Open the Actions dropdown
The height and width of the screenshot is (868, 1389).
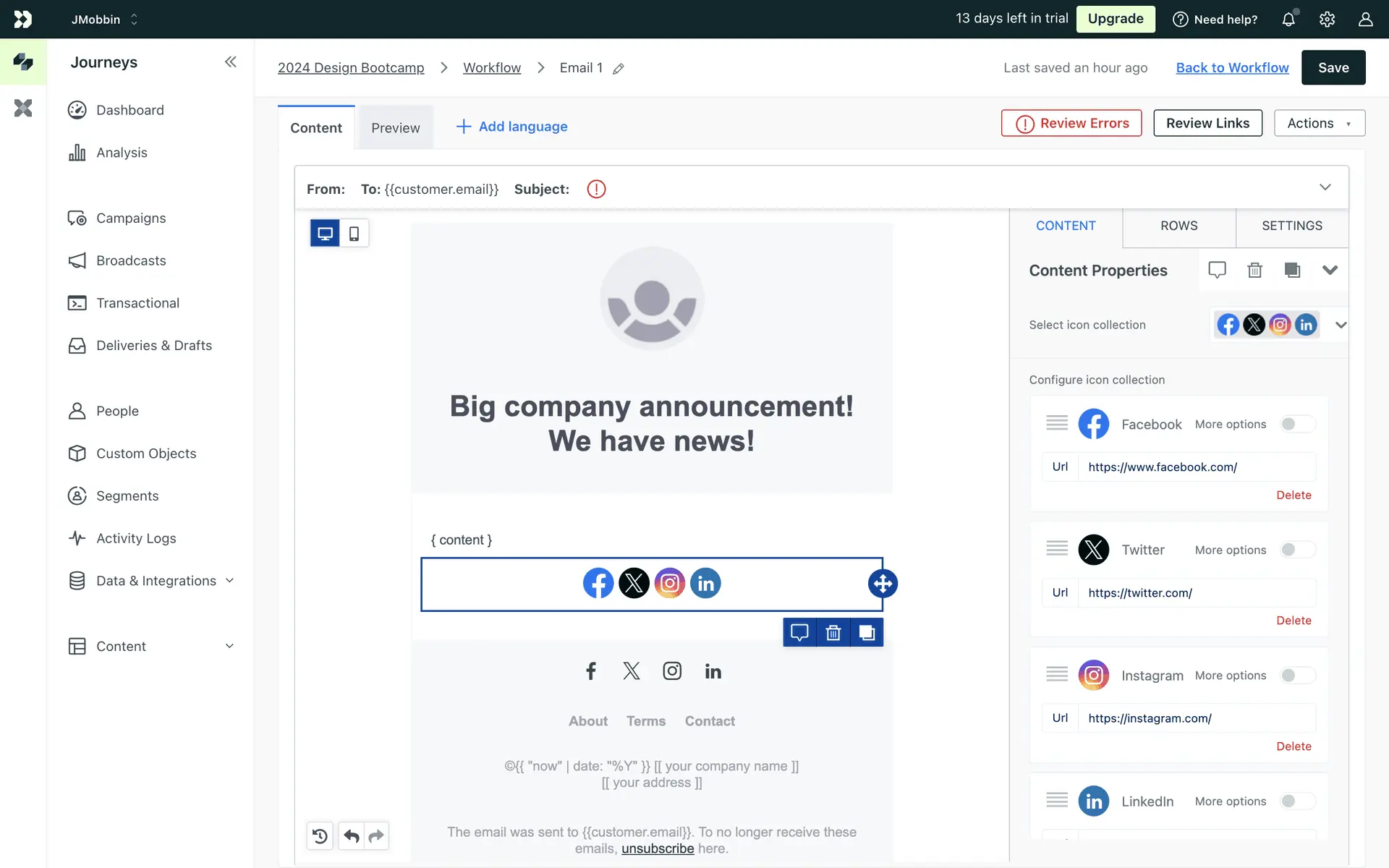pos(1319,123)
